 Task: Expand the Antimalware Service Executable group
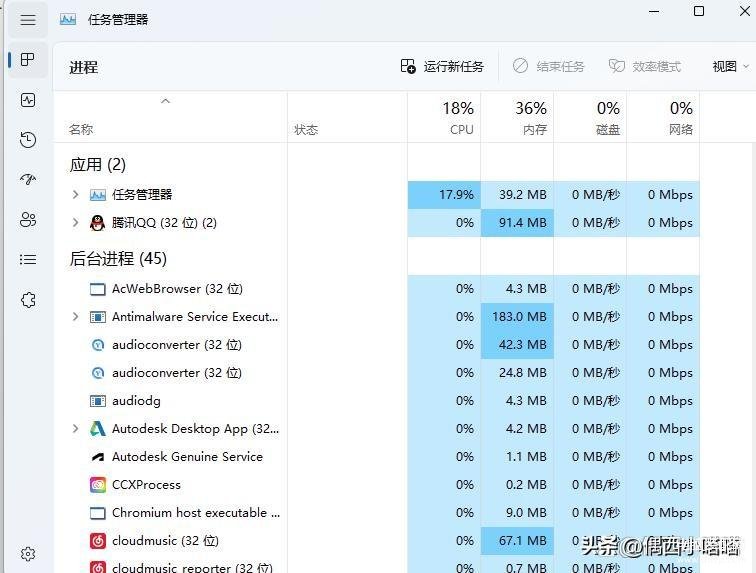[x=75, y=316]
